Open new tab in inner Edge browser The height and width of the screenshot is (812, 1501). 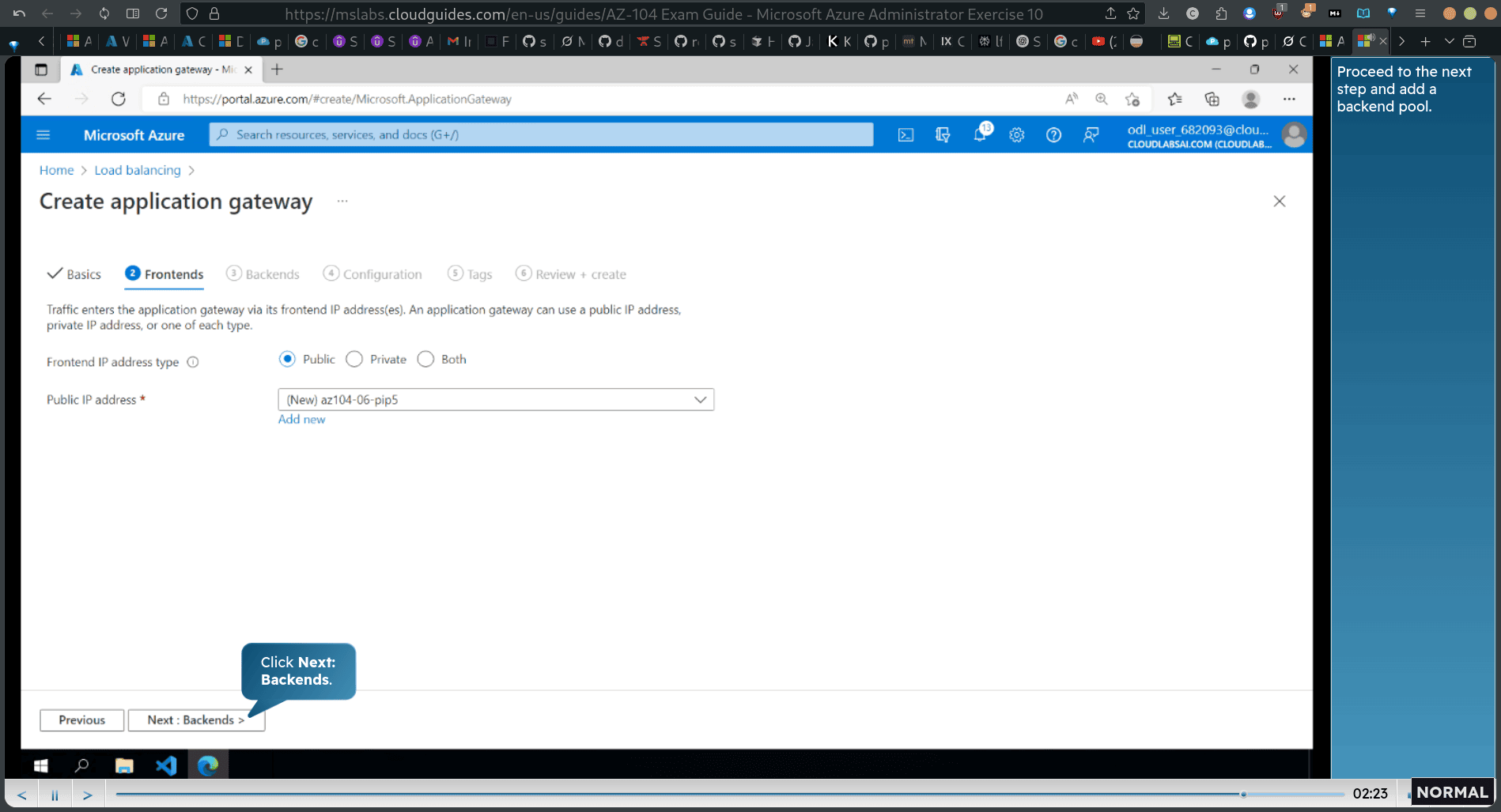pos(277,70)
